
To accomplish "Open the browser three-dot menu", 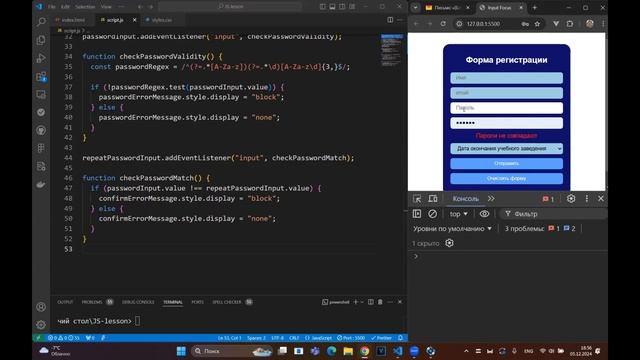I will pos(603,24).
